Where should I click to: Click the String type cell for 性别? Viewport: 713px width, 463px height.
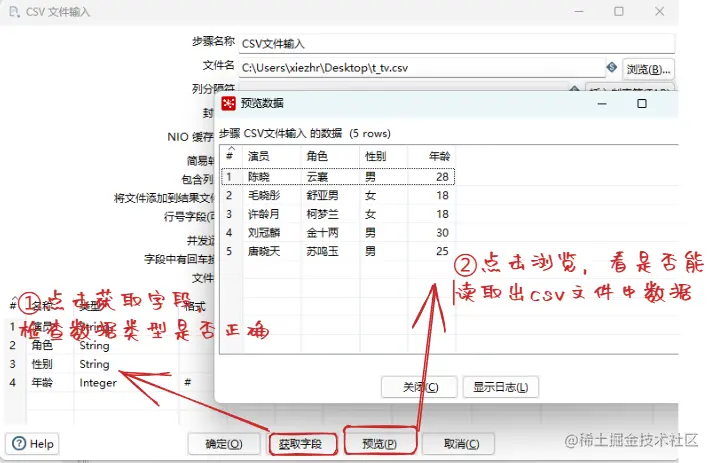95,364
